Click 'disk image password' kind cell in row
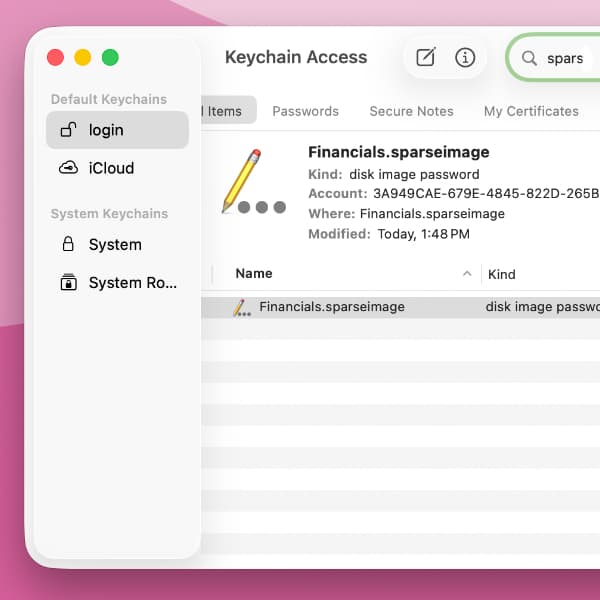The width and height of the screenshot is (600, 600). pos(543,307)
